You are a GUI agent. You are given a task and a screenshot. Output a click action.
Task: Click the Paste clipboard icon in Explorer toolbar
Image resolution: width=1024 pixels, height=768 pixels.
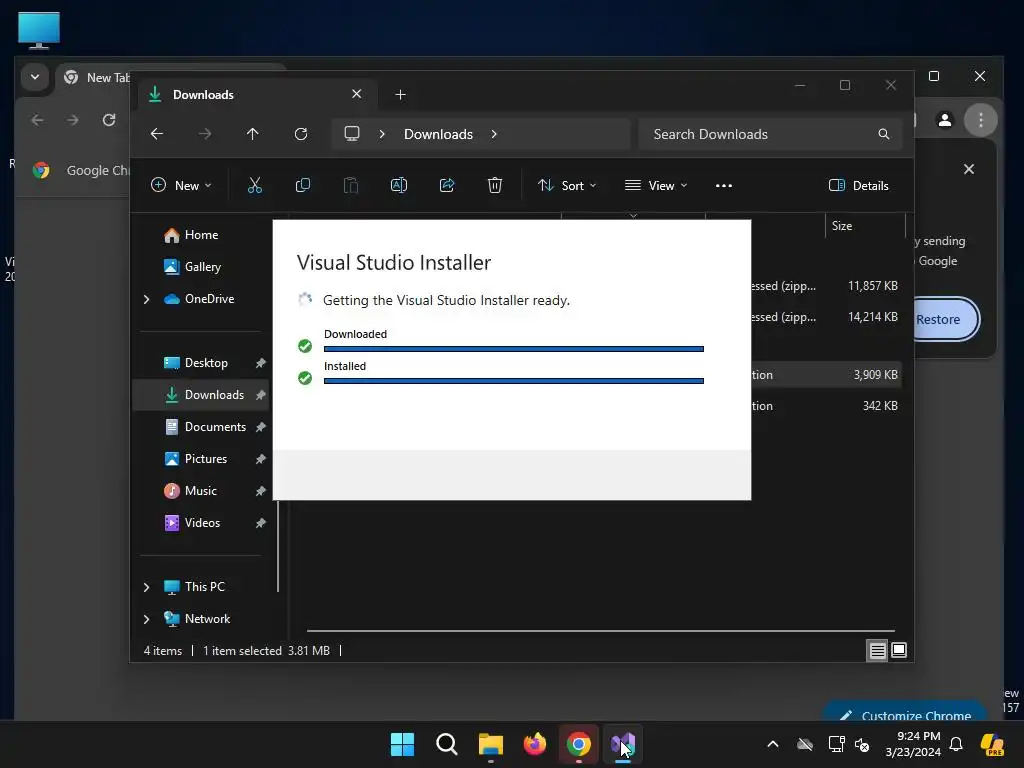pos(351,185)
